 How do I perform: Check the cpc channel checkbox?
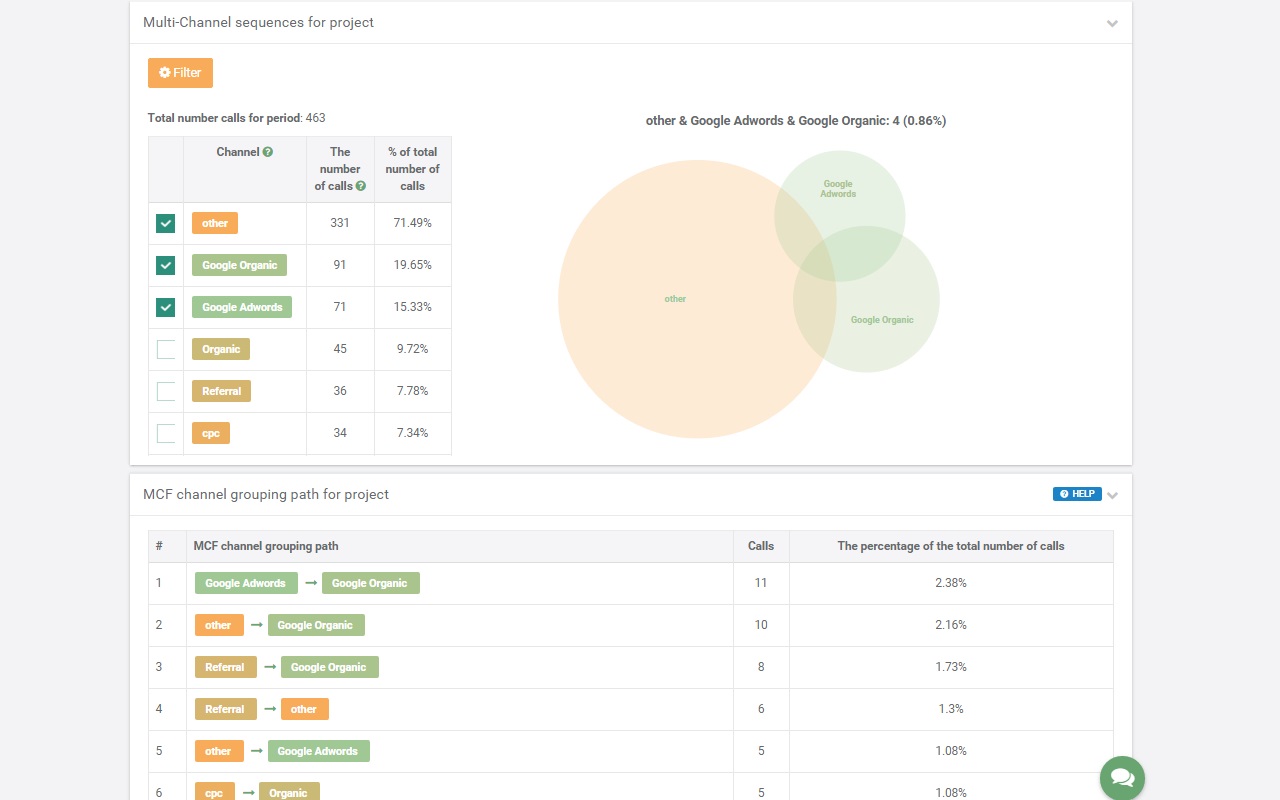tap(166, 433)
